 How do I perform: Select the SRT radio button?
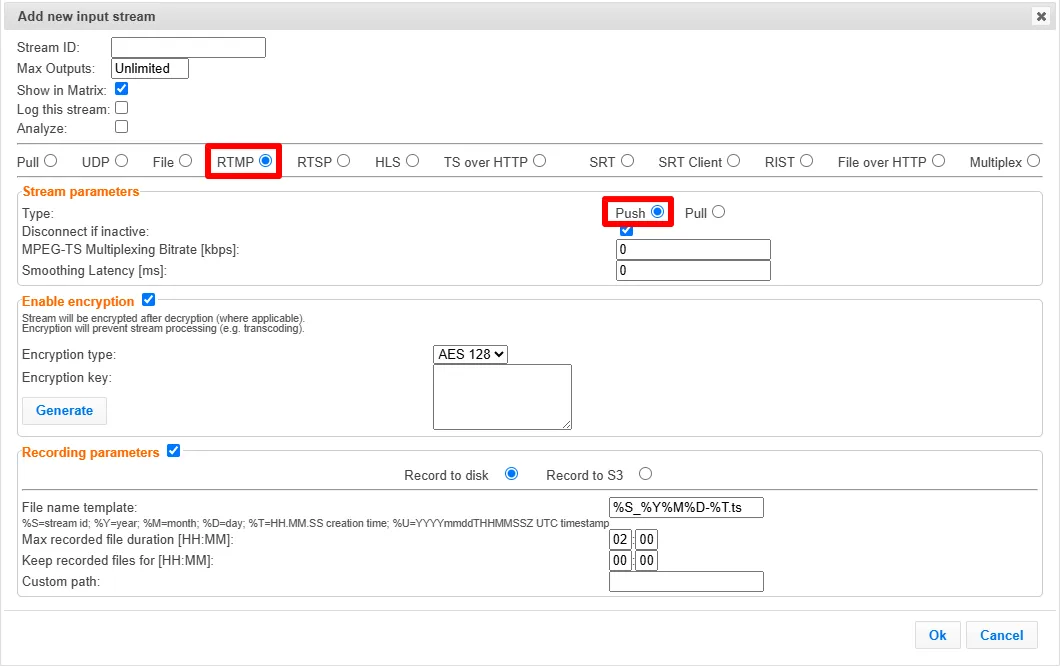[x=628, y=161]
